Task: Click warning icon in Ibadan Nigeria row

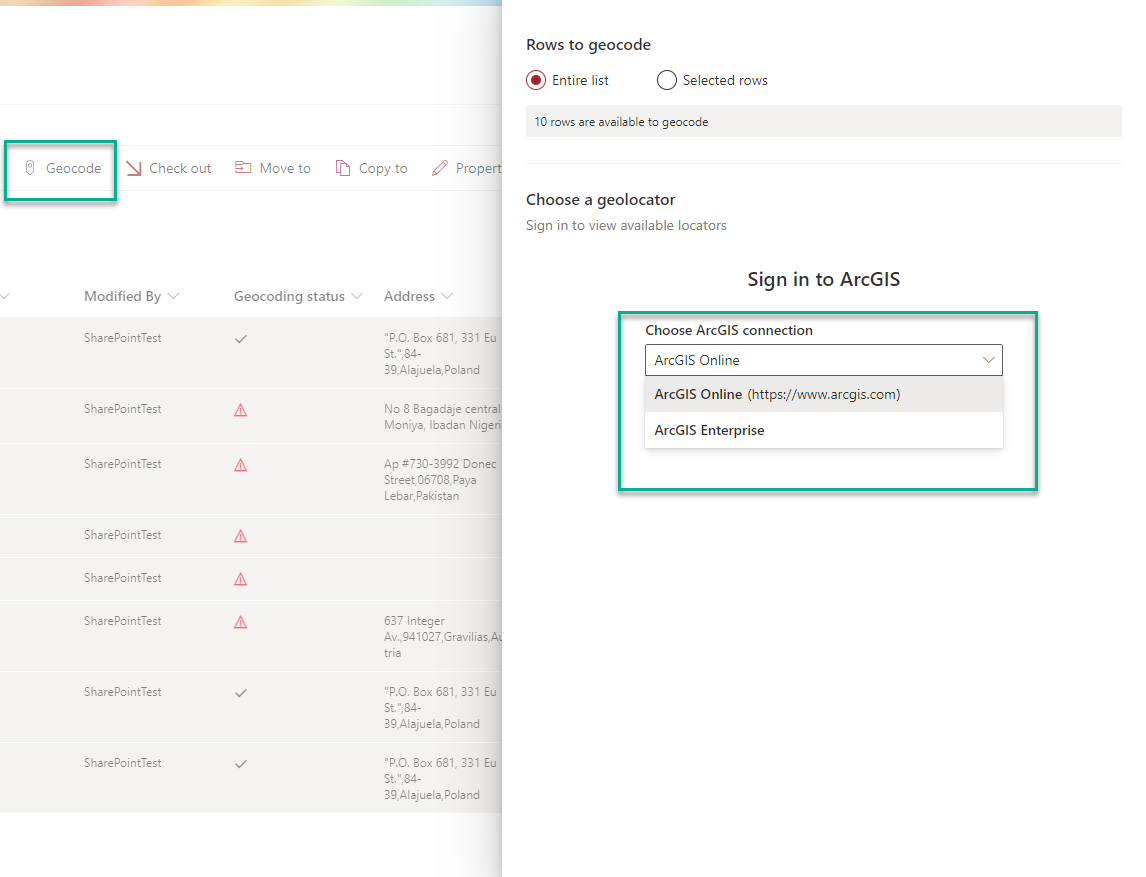Action: 240,410
